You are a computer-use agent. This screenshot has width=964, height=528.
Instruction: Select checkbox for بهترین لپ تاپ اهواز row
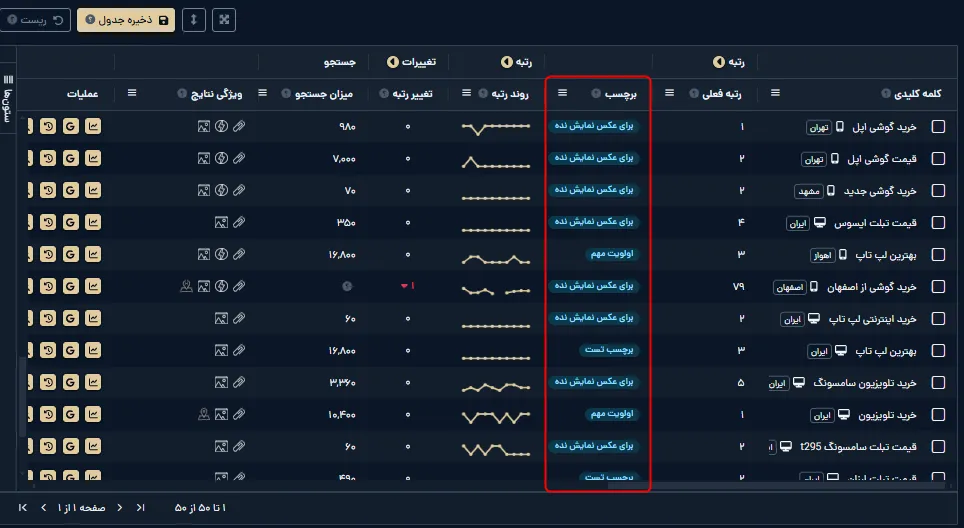[938, 254]
